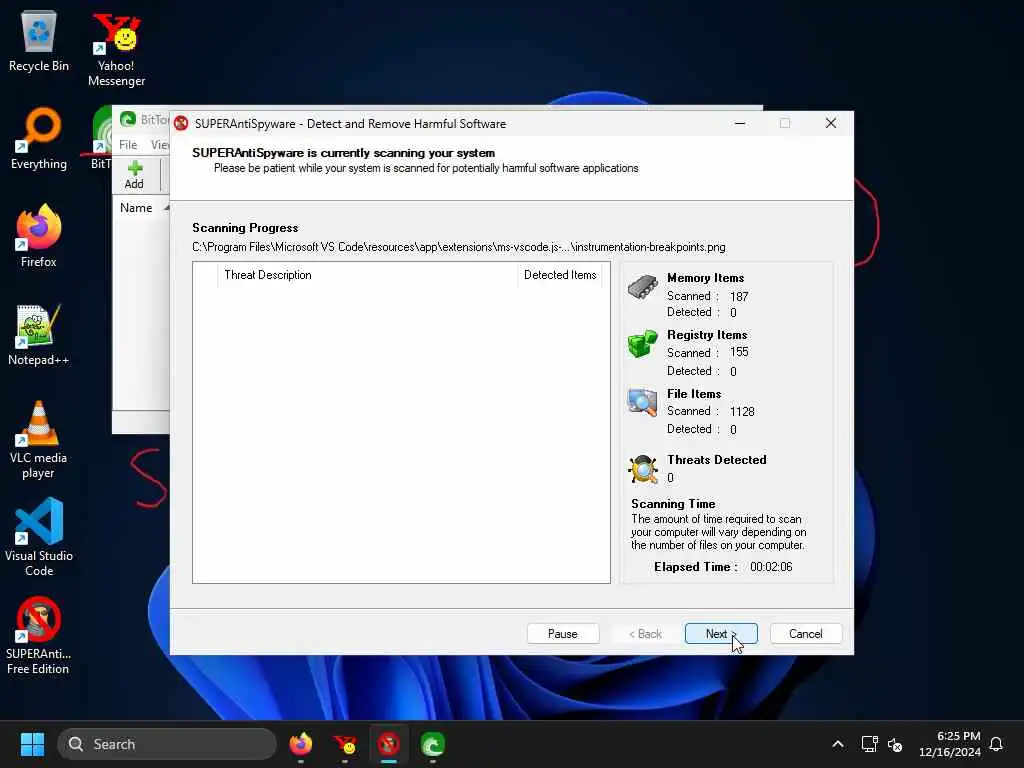Screen dimensions: 1024x768
Task: Open SUPERAntiSpyware Free Edition desktop shortcut
Action: coord(39,636)
